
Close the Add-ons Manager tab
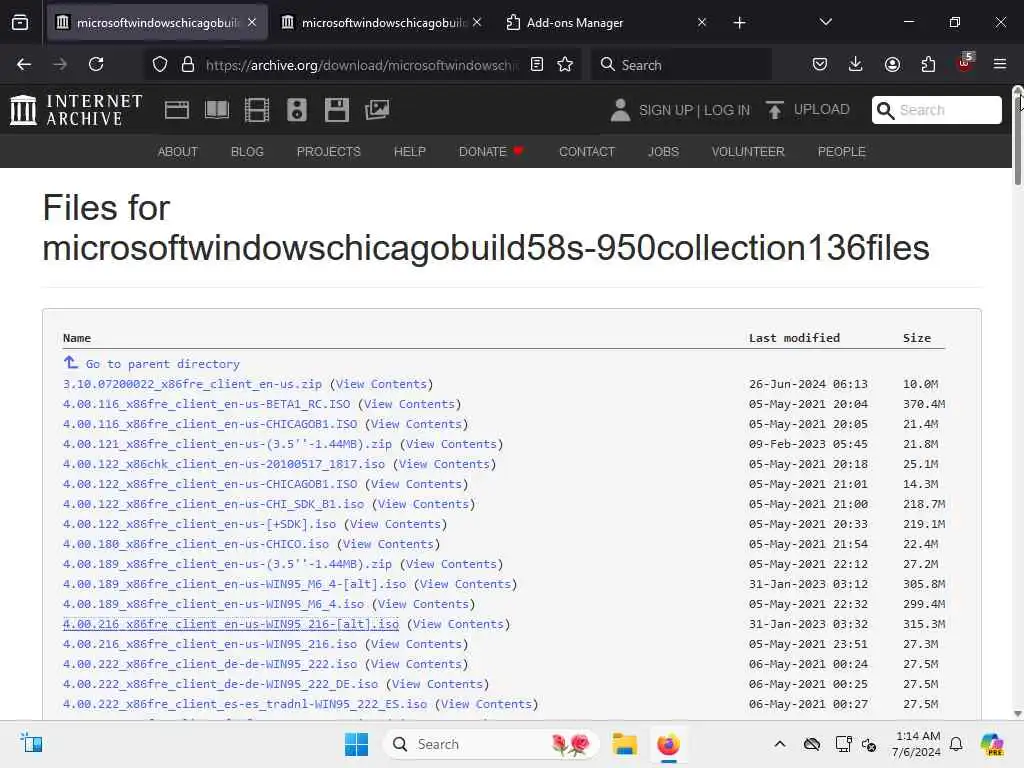click(x=702, y=23)
